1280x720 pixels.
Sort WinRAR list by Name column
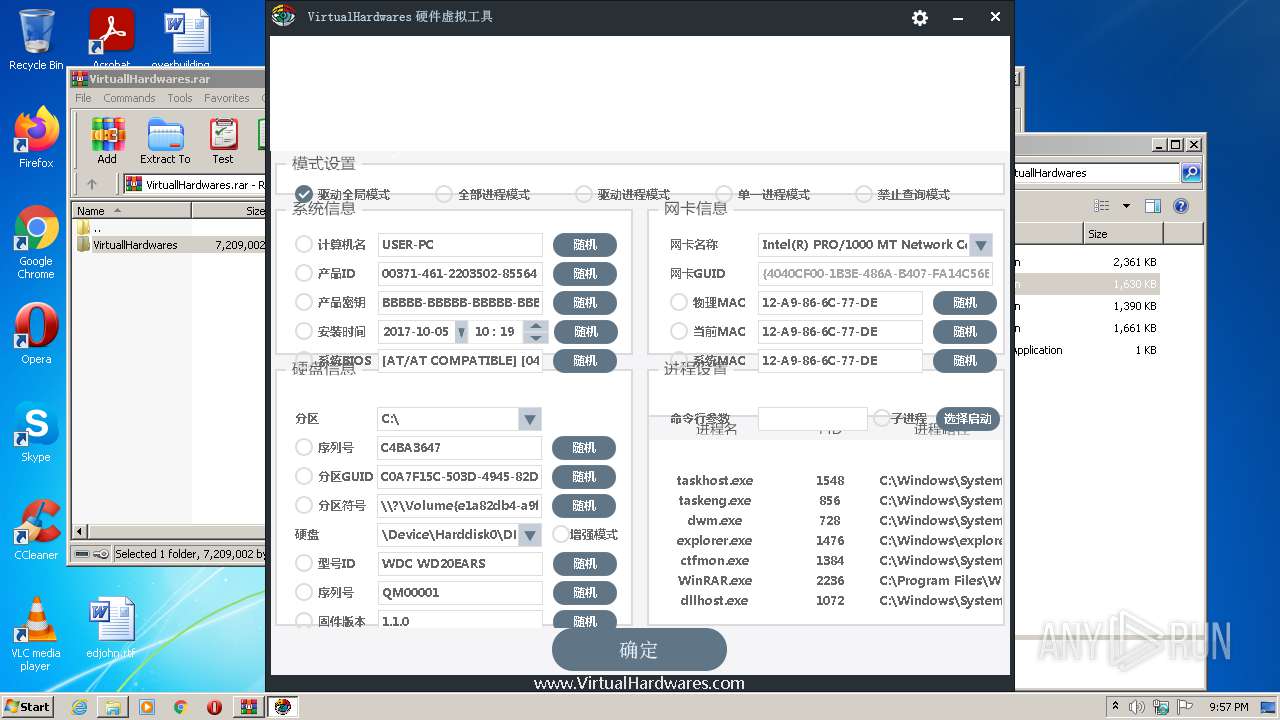(x=132, y=211)
